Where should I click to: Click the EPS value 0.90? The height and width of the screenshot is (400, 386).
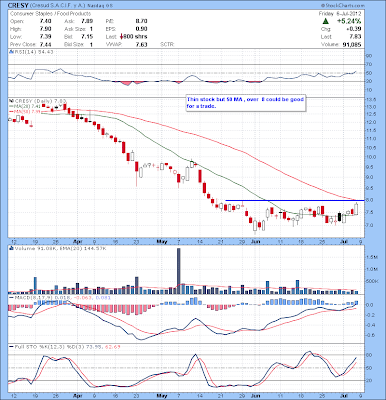tap(141, 29)
